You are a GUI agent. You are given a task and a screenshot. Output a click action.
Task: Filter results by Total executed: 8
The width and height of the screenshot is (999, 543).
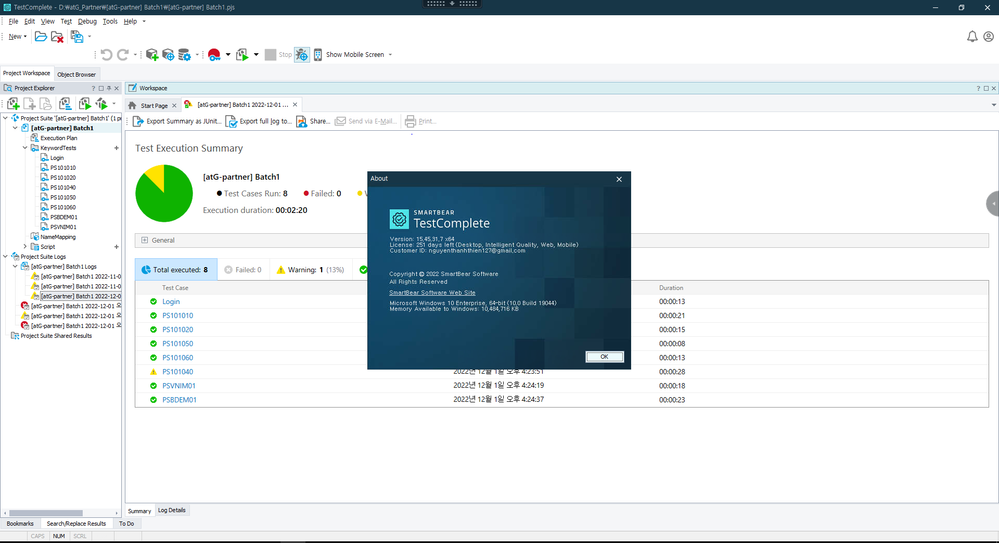coord(175,270)
